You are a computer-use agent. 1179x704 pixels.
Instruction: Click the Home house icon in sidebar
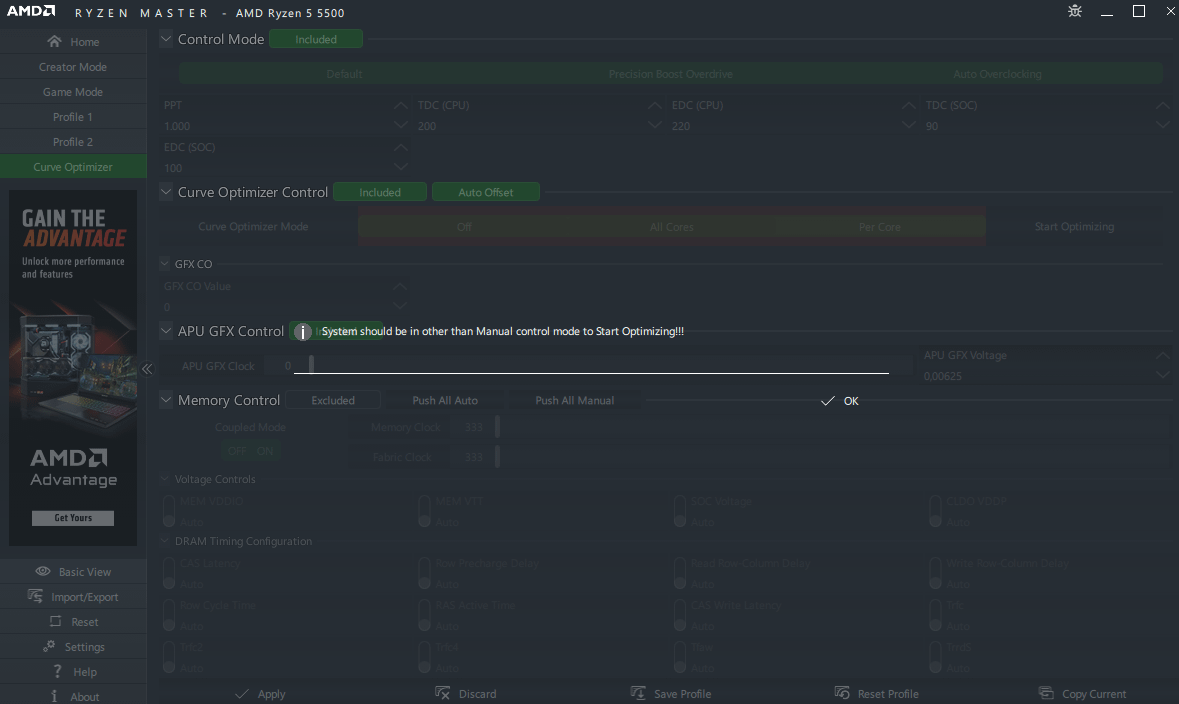(x=54, y=41)
